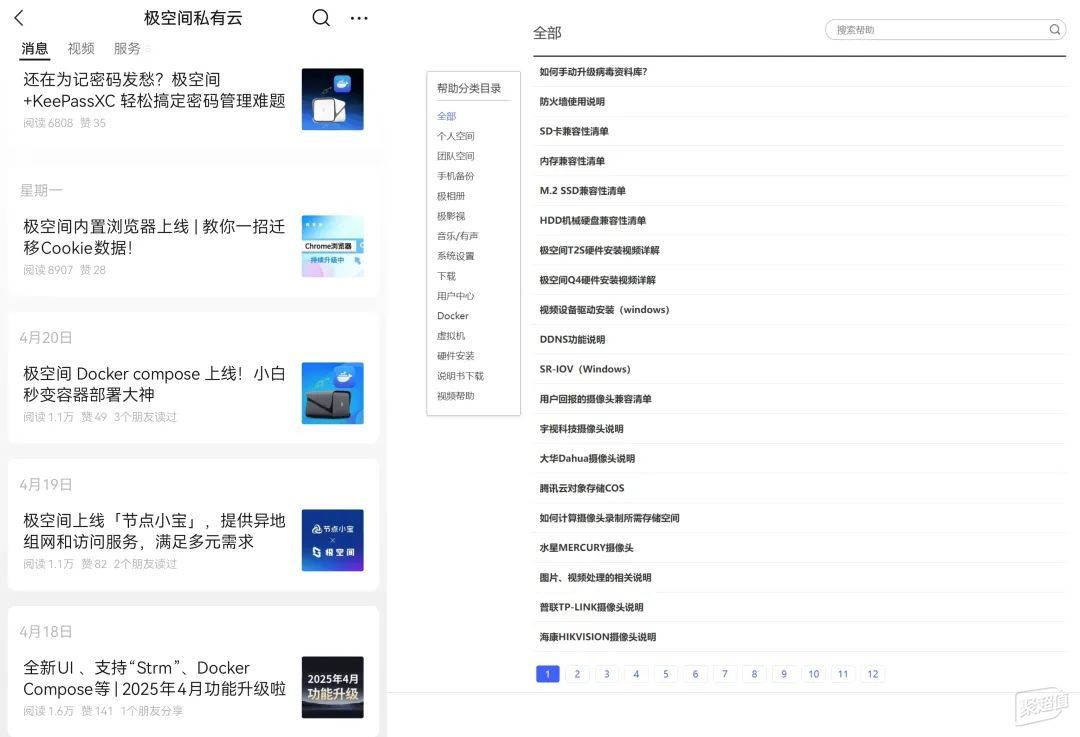
Task: Select 视频帮助 help category
Action: [455, 395]
